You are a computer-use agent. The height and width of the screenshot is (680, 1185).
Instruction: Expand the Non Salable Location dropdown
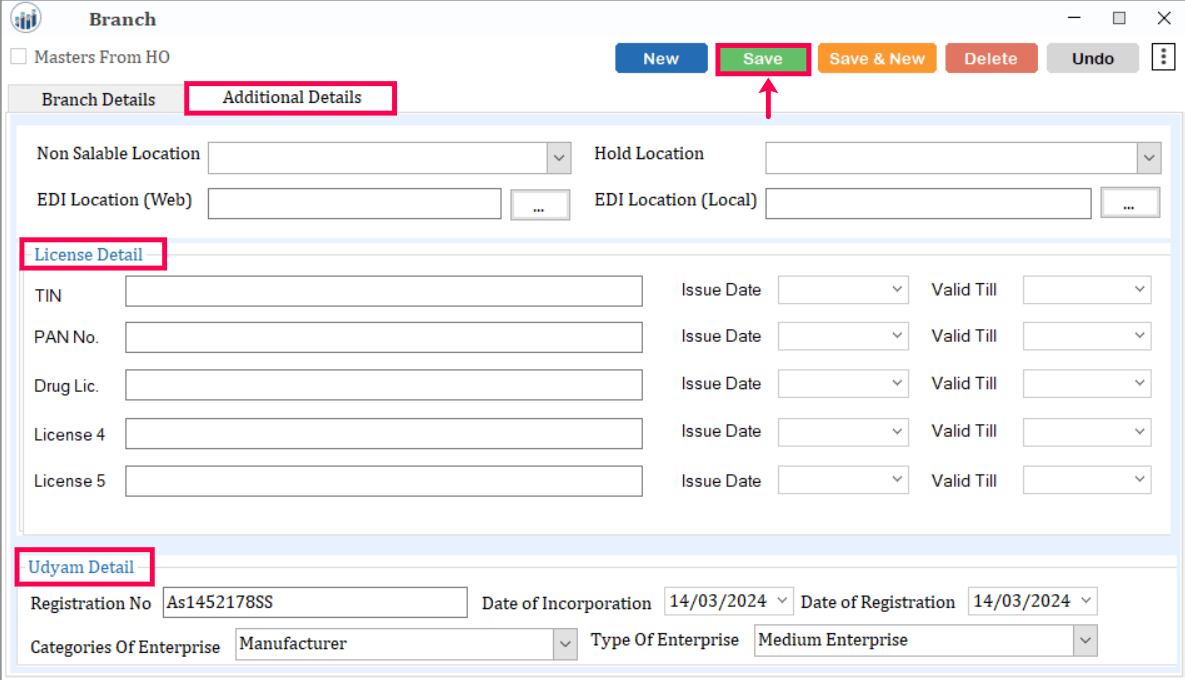click(x=558, y=158)
